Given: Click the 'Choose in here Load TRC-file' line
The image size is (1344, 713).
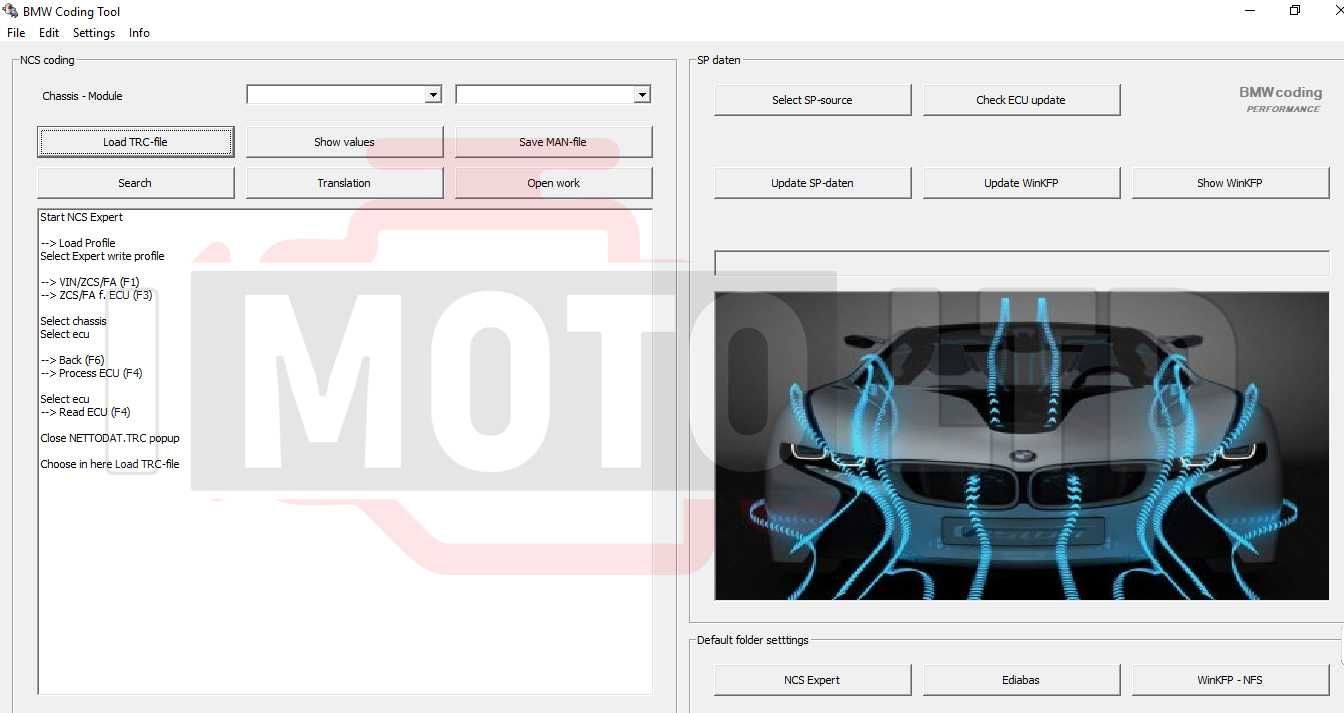Looking at the screenshot, I should click(110, 464).
